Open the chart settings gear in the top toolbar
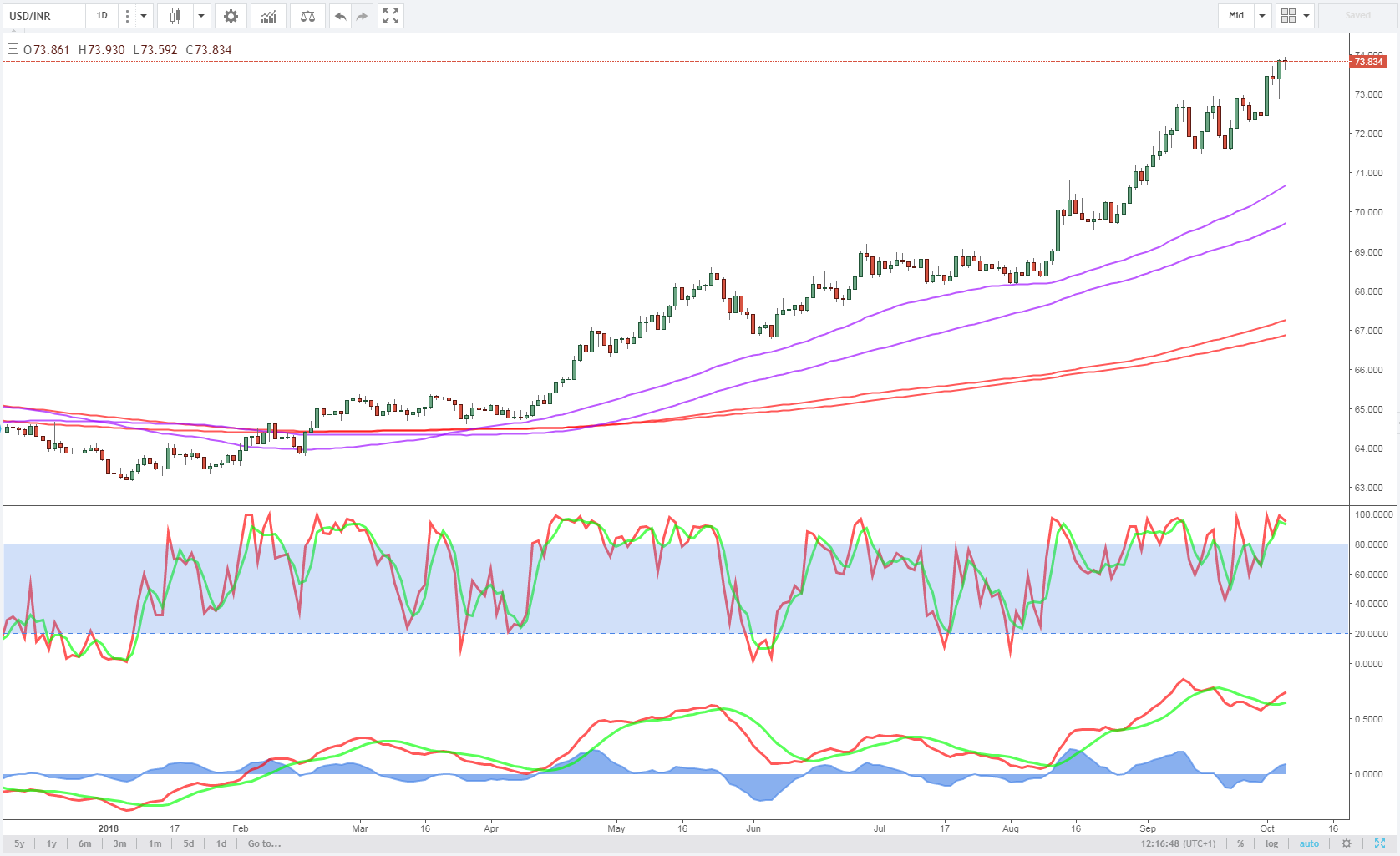The width and height of the screenshot is (1400, 856). click(231, 16)
